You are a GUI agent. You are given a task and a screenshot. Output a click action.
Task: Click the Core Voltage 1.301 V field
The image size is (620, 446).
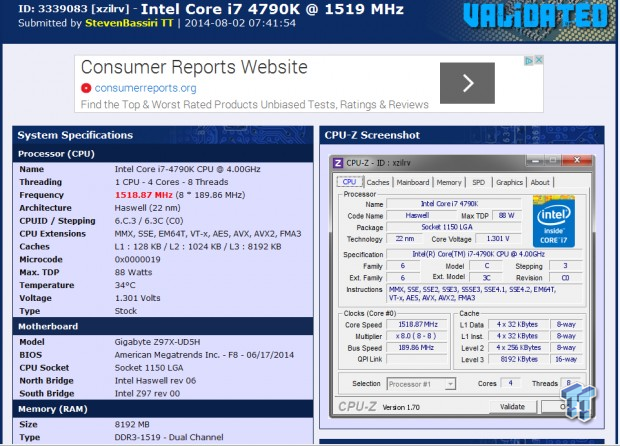click(x=498, y=239)
